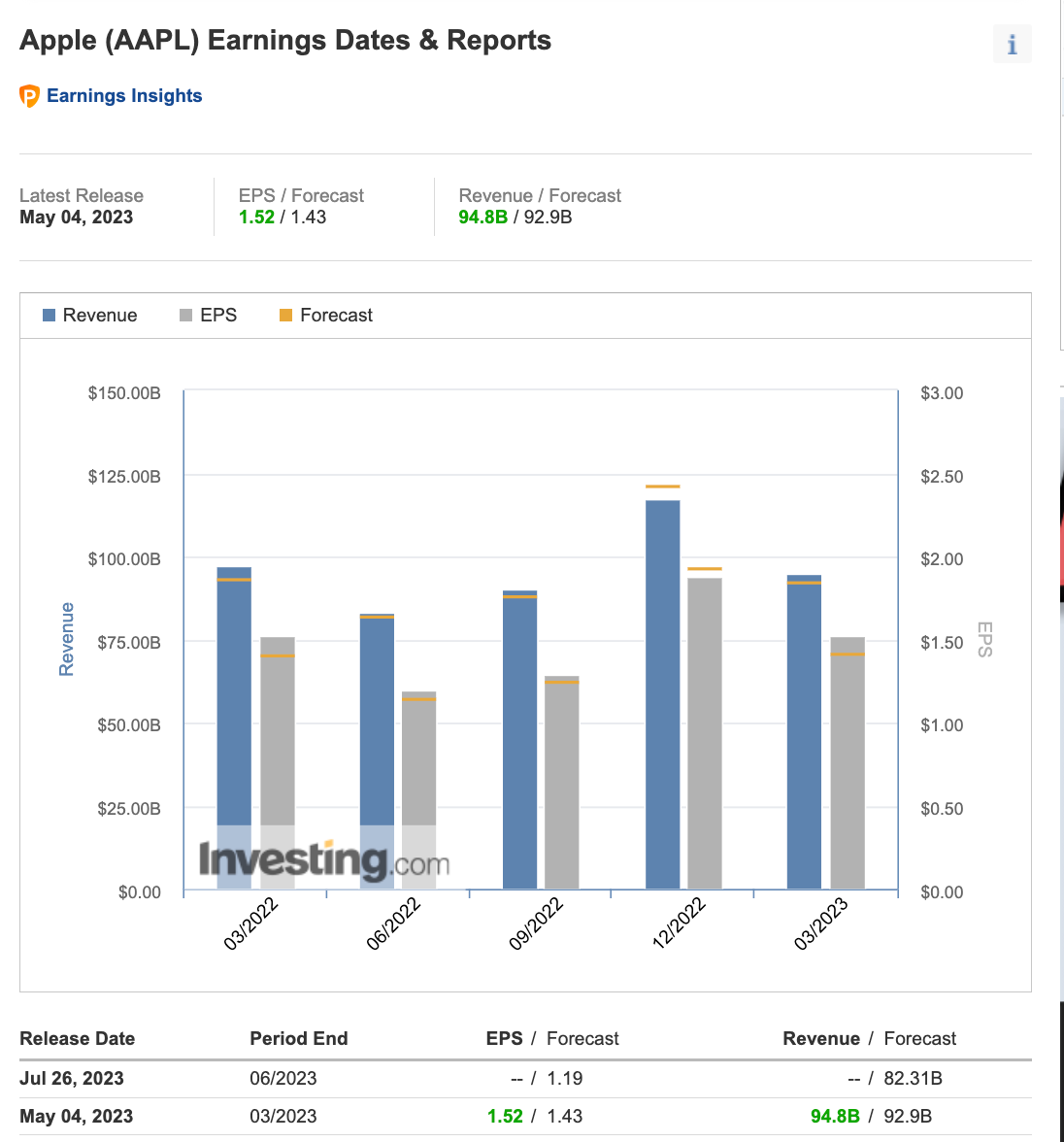
Task: Click the orange Forecast legend color square
Action: click(286, 316)
